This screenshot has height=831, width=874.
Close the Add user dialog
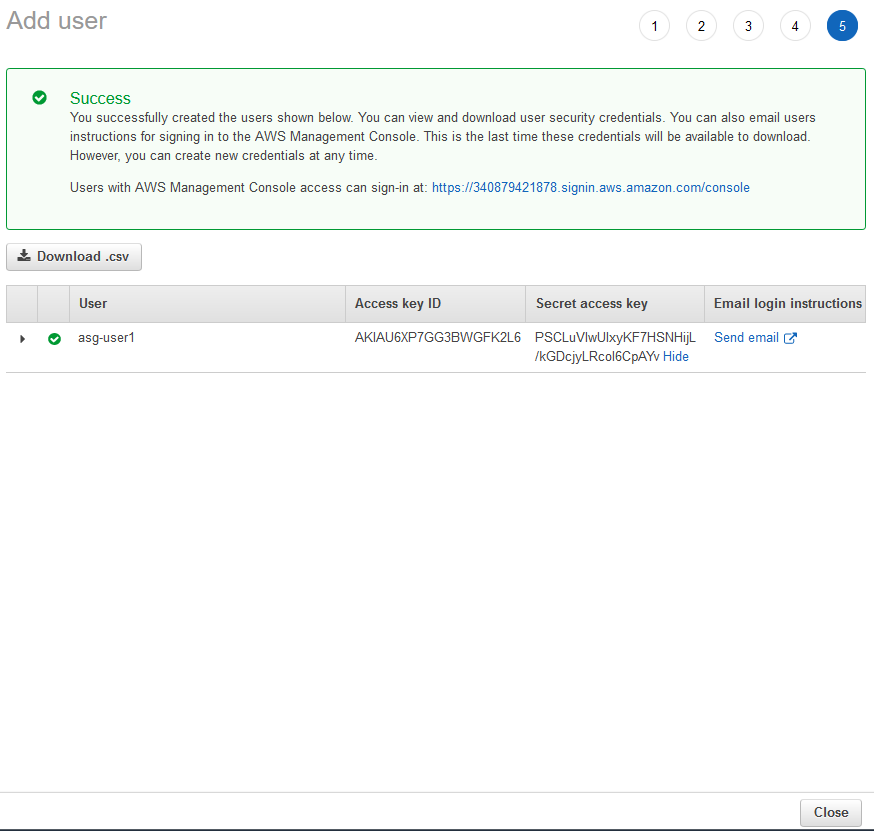point(830,812)
